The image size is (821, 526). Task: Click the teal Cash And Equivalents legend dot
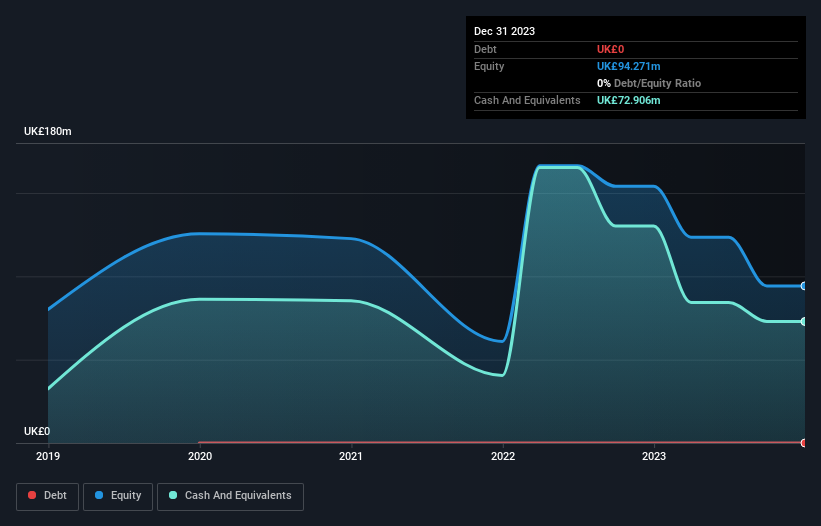[173, 495]
